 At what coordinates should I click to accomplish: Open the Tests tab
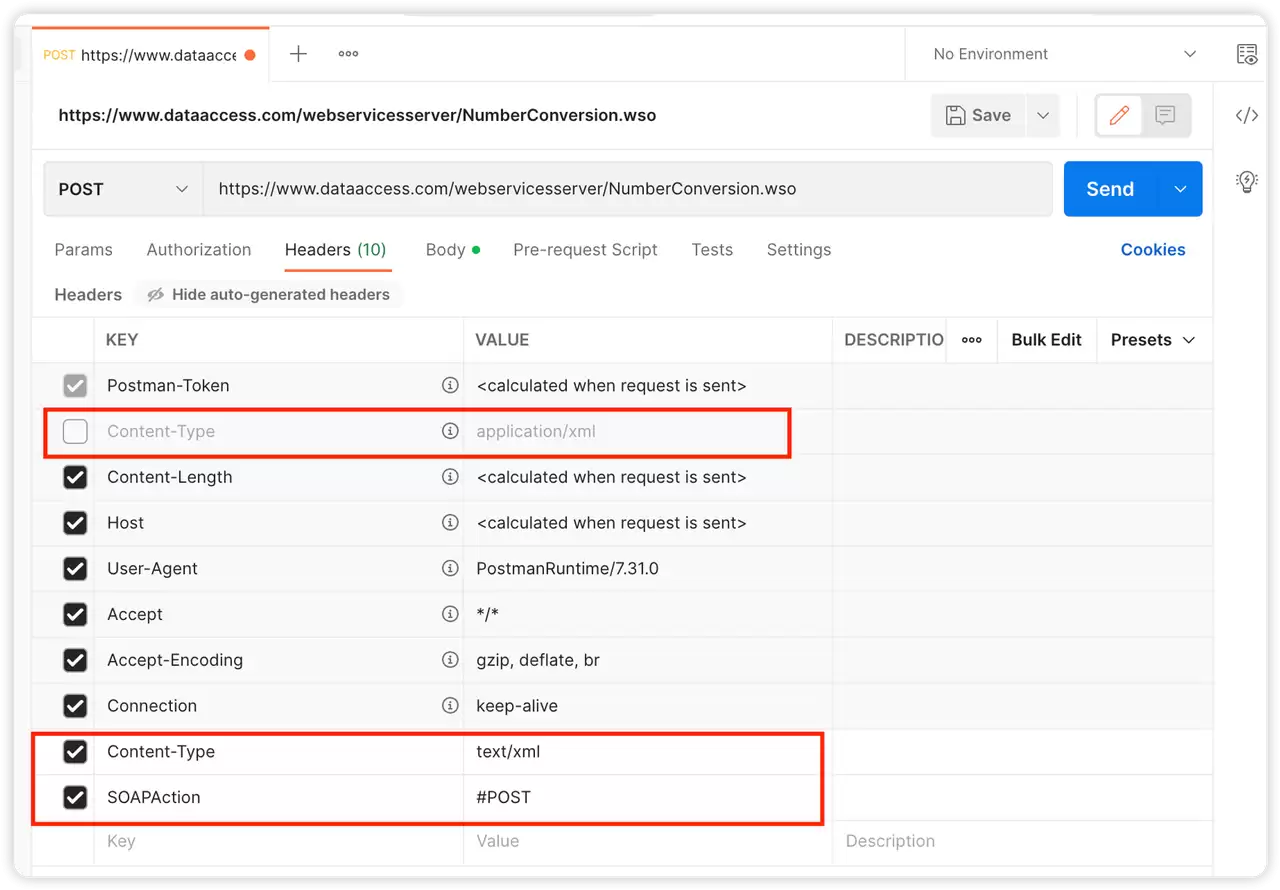point(712,250)
